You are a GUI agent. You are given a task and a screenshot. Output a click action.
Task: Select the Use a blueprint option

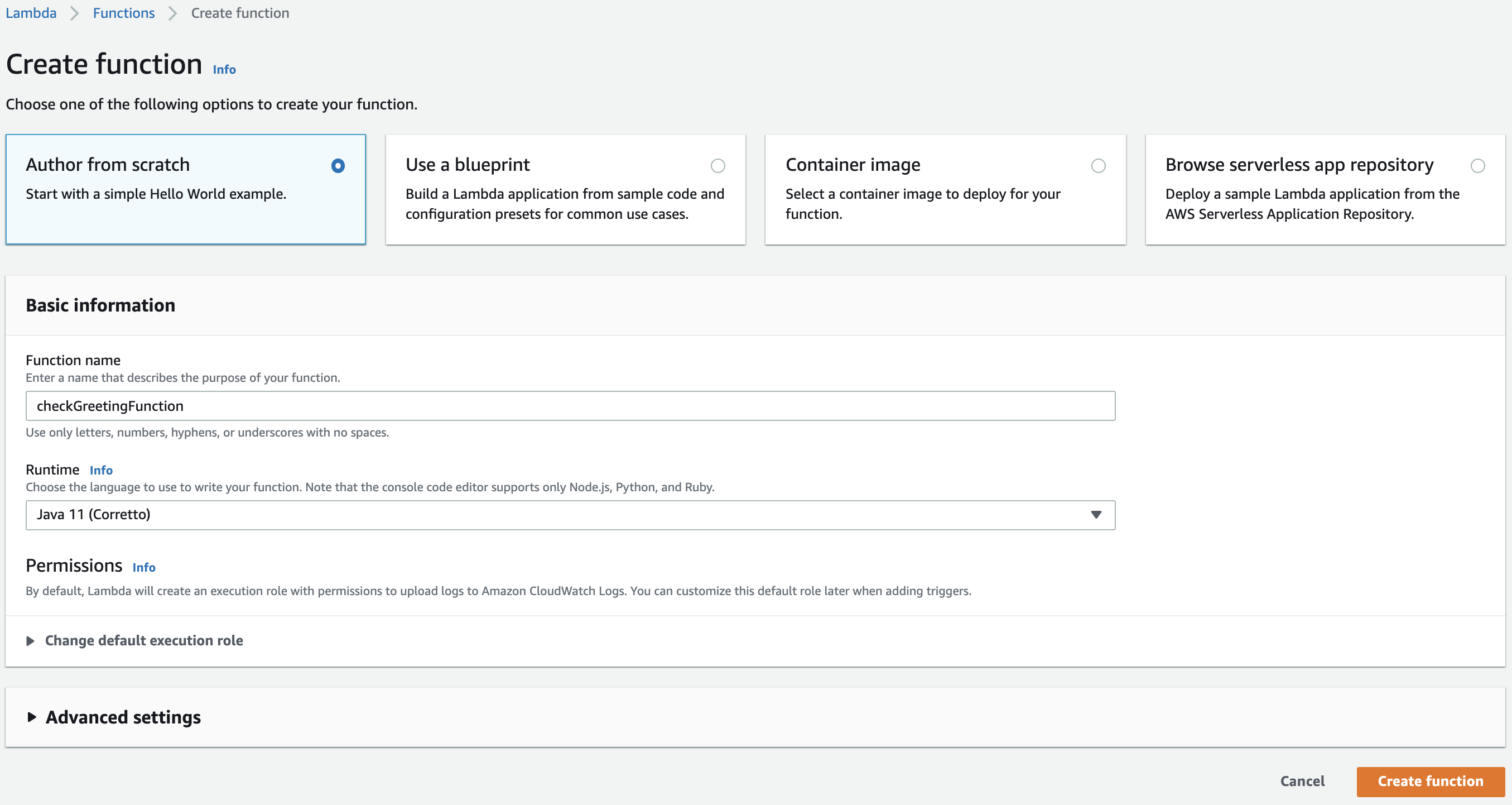[x=718, y=166]
